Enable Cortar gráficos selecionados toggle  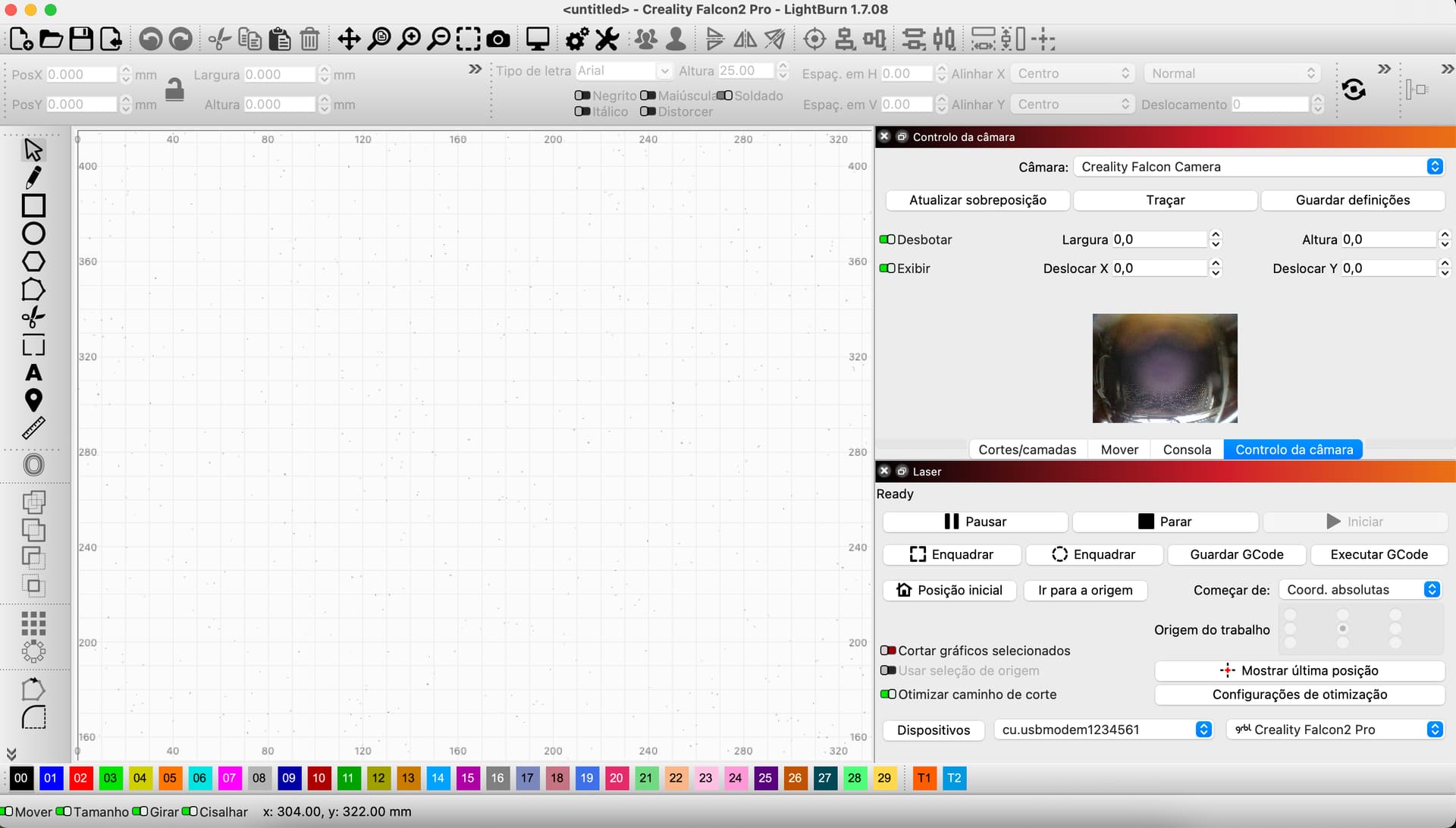888,651
